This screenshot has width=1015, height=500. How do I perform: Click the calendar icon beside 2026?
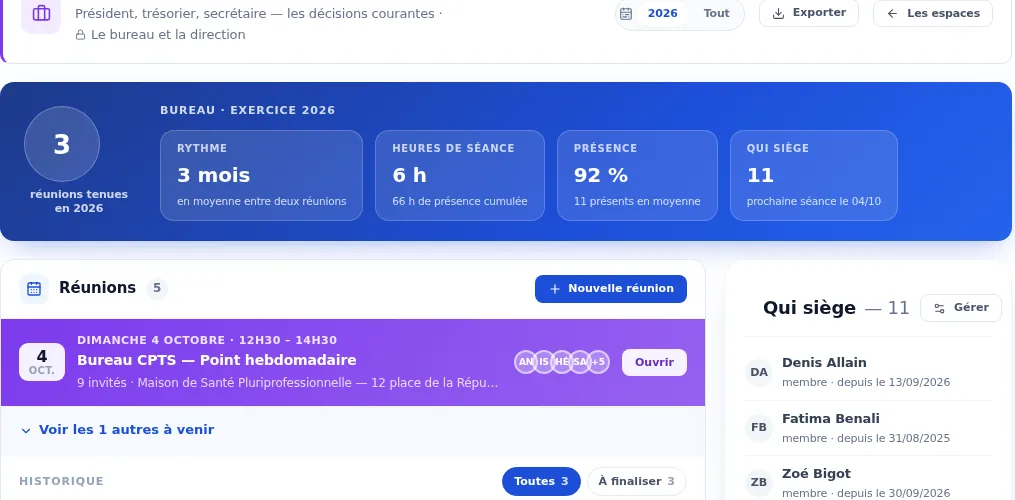coord(626,14)
